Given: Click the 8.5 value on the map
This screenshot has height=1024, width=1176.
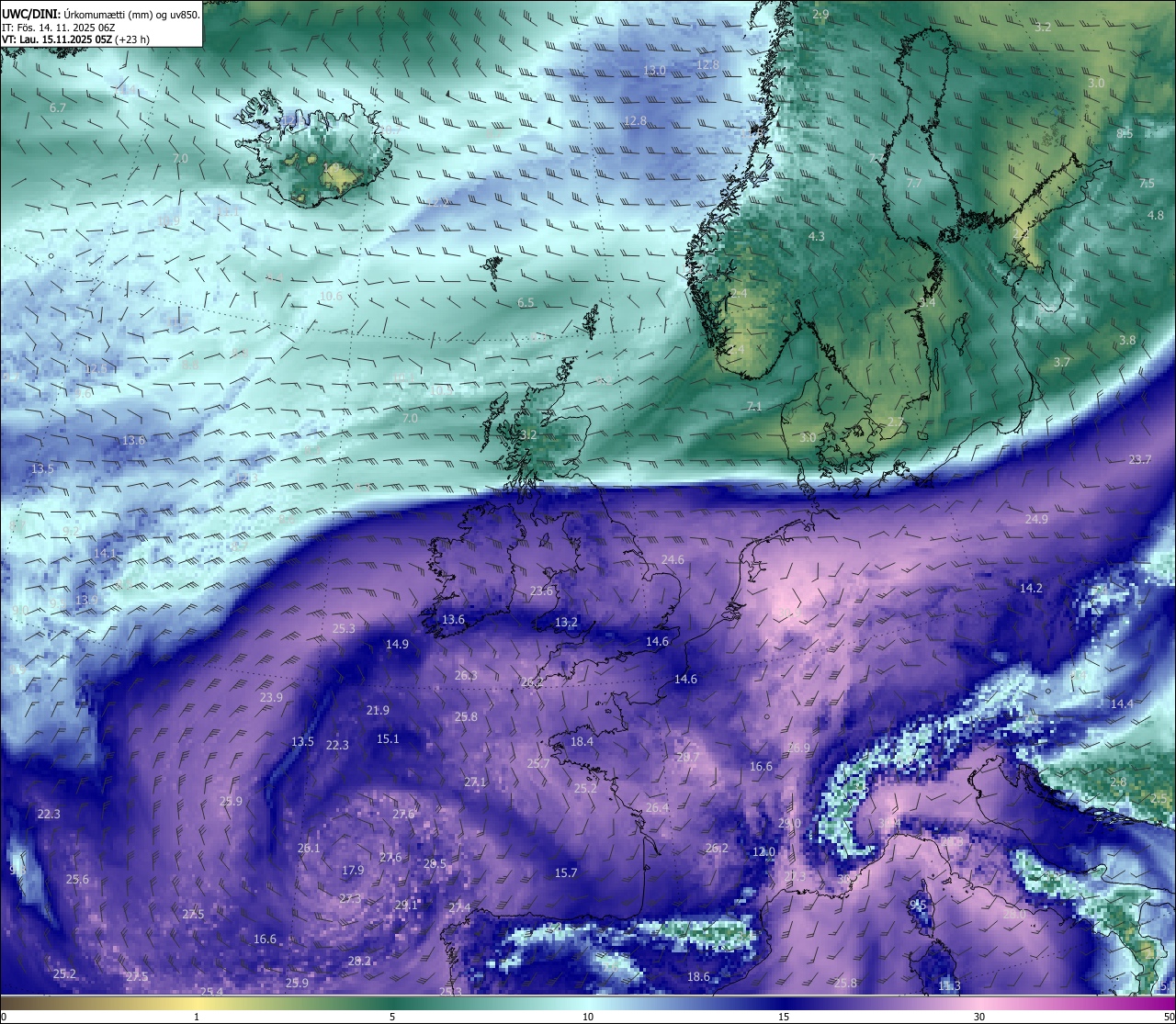Looking at the screenshot, I should pyautogui.click(x=1125, y=133).
